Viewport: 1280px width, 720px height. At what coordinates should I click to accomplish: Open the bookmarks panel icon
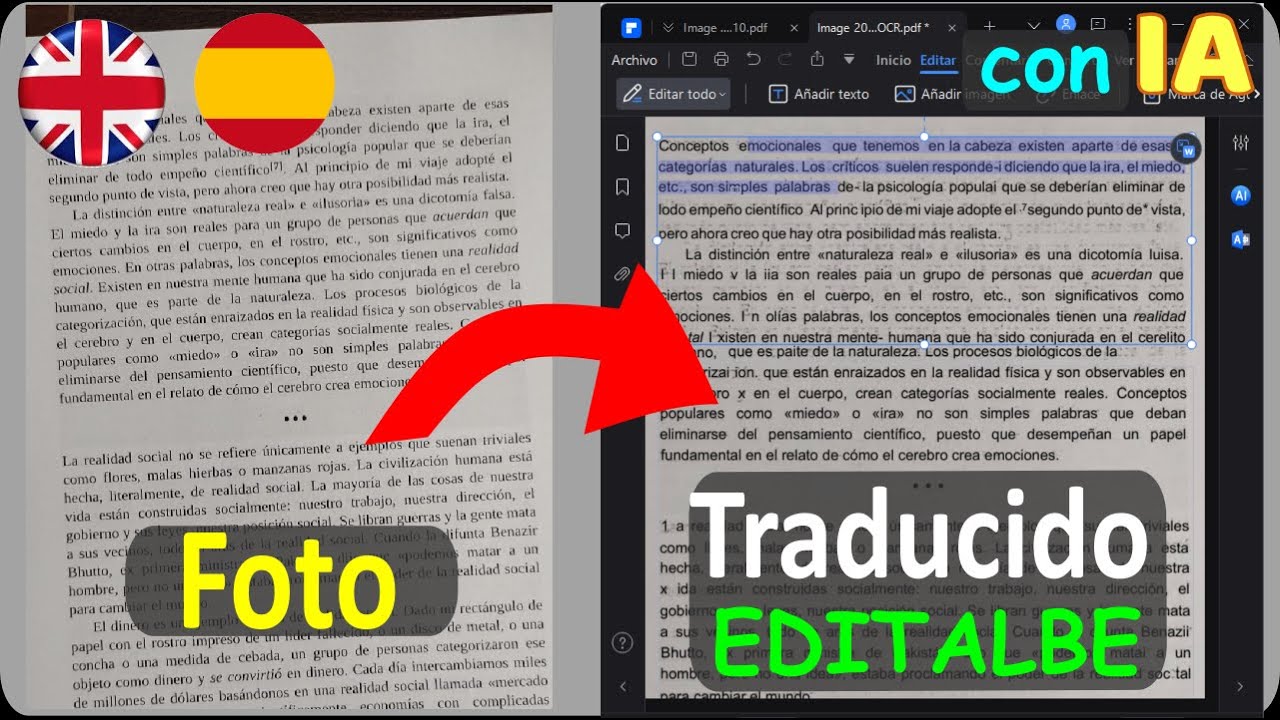pyautogui.click(x=622, y=187)
